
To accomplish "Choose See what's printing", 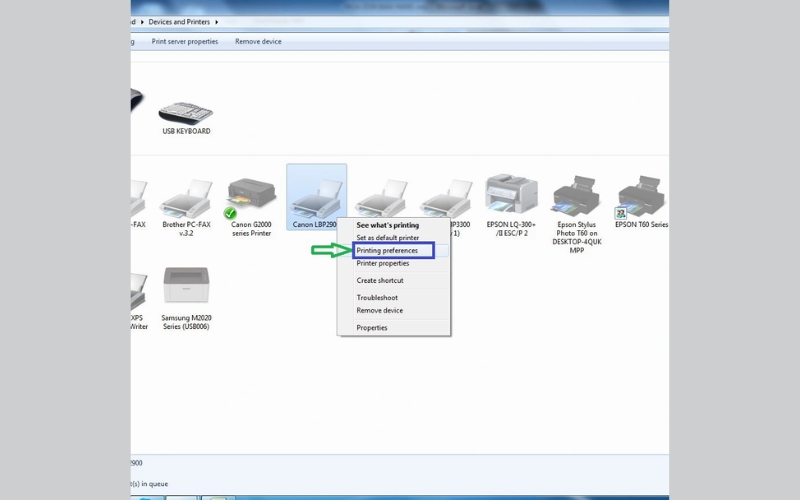I will click(388, 225).
